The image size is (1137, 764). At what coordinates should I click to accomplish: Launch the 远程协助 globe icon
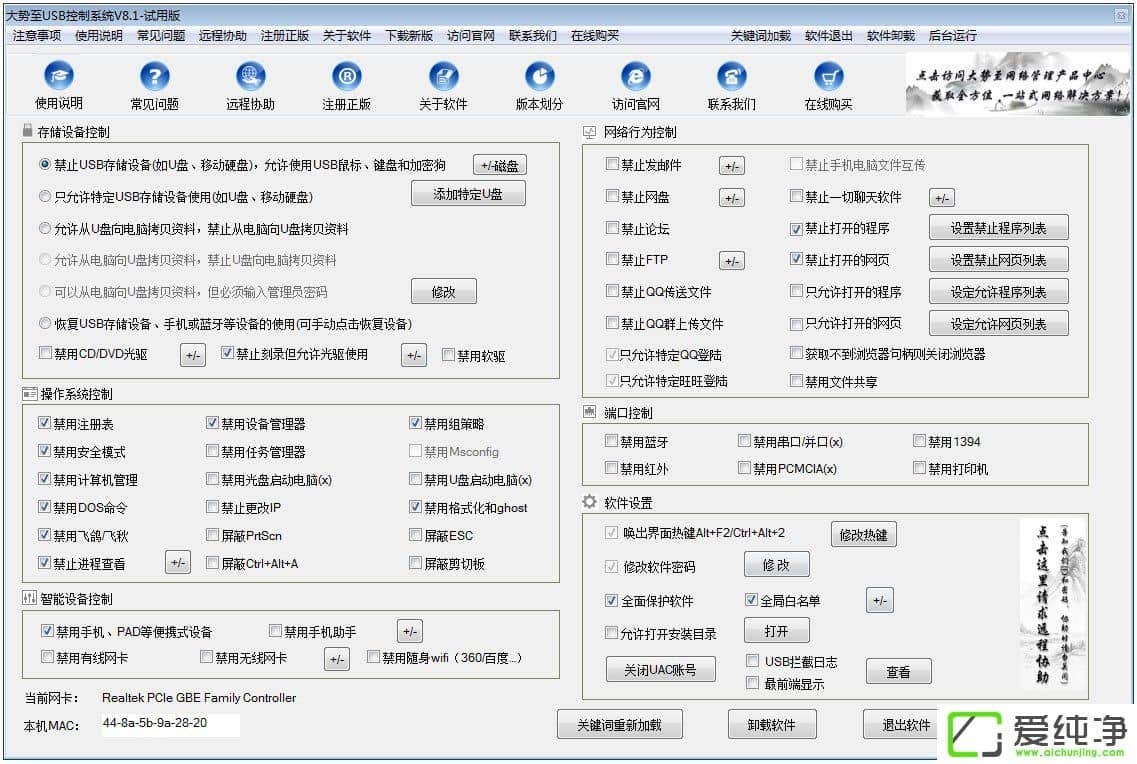point(250,76)
